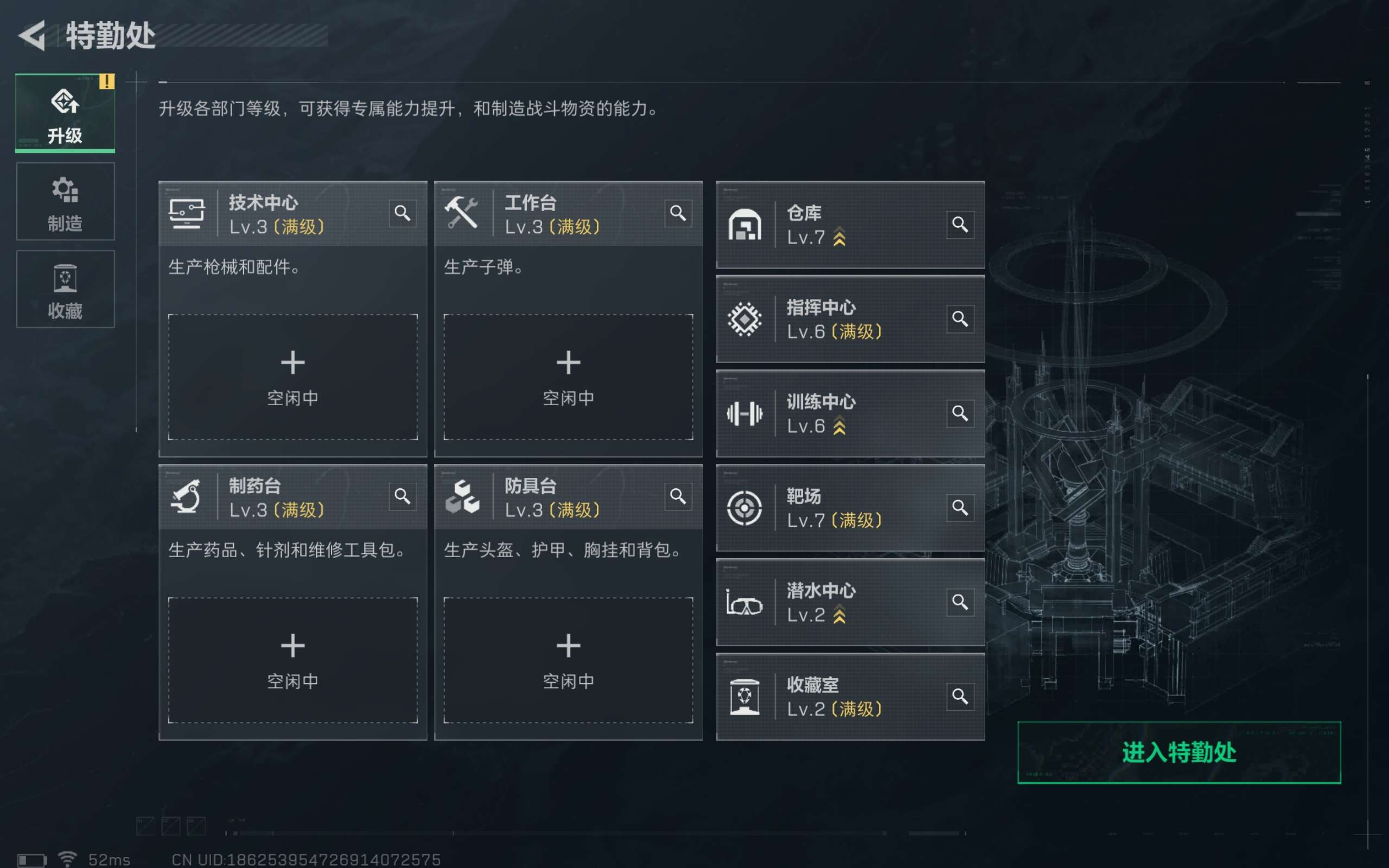1389x868 pixels.
Task: Open 仓库 details magnifier
Action: coord(960,225)
